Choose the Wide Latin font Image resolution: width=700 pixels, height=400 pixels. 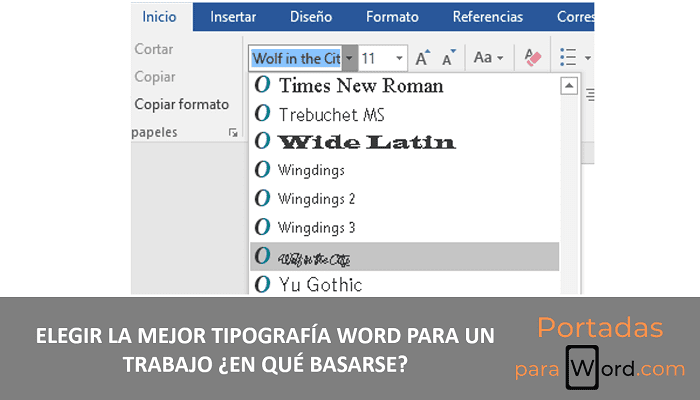(x=404, y=142)
